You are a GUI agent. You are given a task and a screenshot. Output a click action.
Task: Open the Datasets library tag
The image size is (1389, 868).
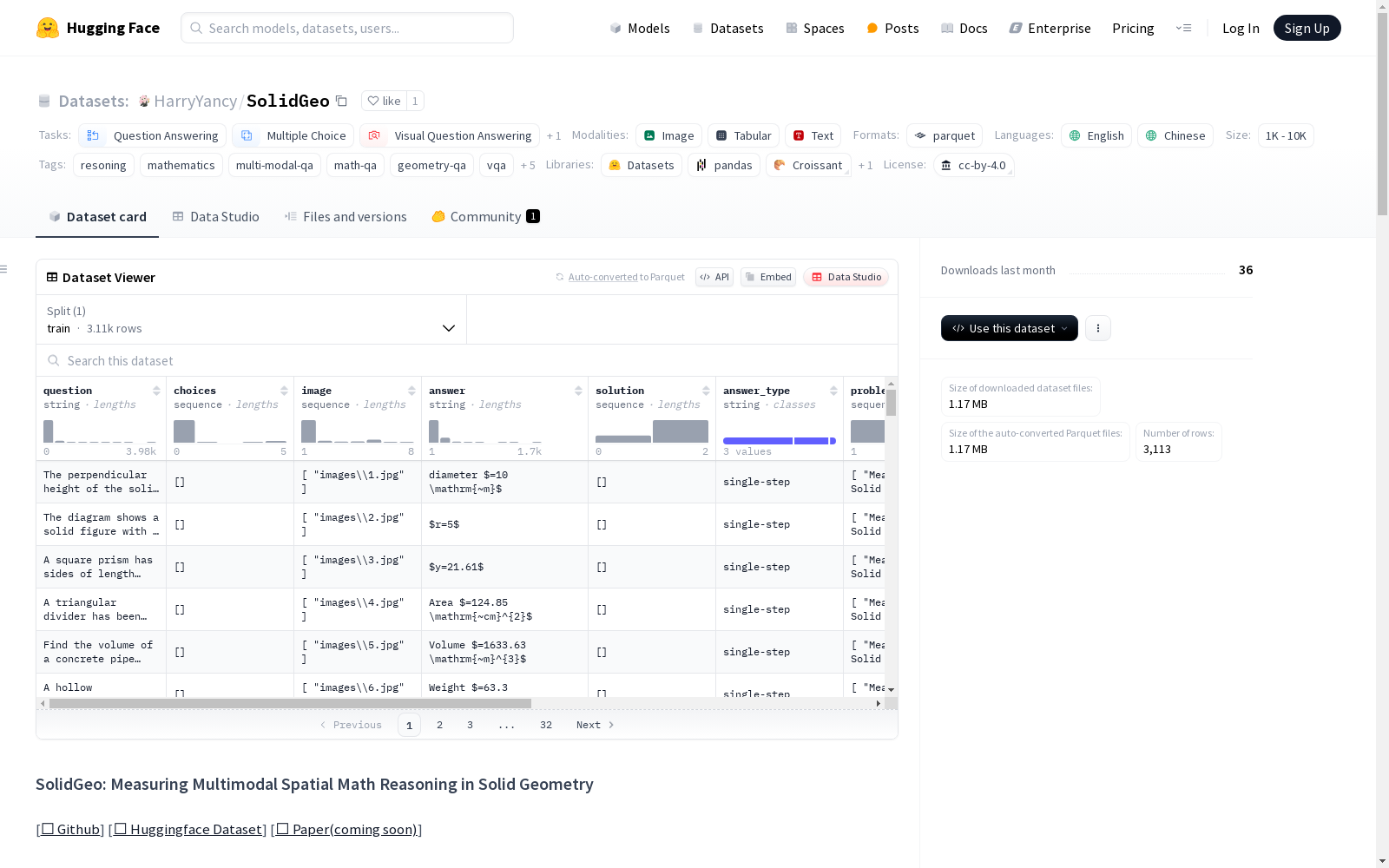(x=642, y=165)
